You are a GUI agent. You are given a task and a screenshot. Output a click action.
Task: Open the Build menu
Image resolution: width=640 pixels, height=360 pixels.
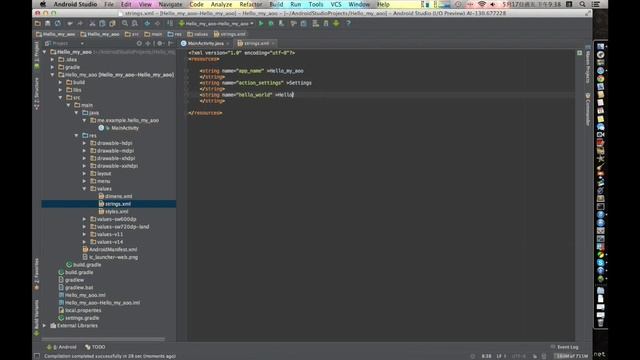coord(276,4)
